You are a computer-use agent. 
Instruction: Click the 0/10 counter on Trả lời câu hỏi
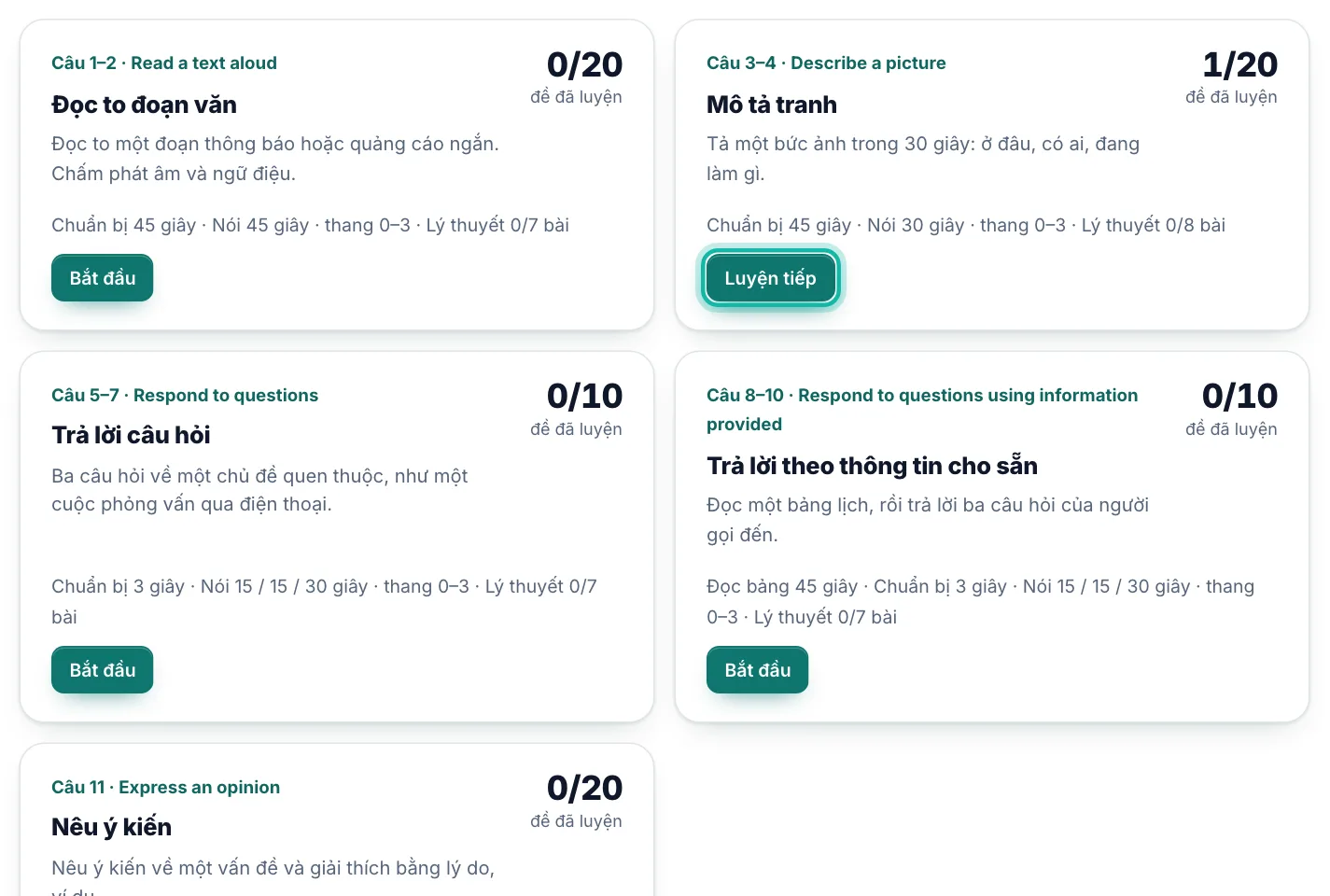coord(584,396)
